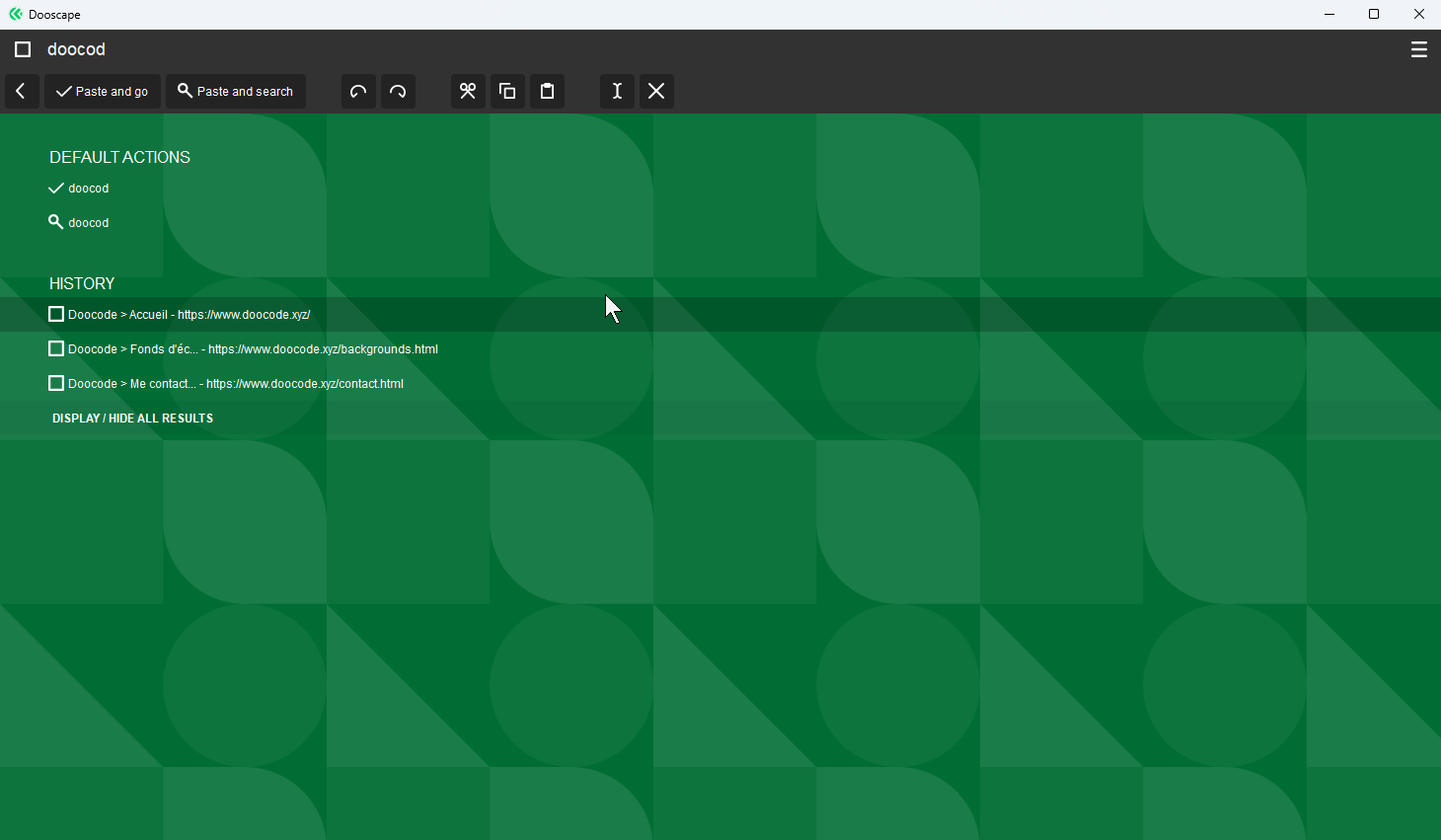Open the contact.html history entry
Image resolution: width=1441 pixels, height=840 pixels.
point(236,384)
